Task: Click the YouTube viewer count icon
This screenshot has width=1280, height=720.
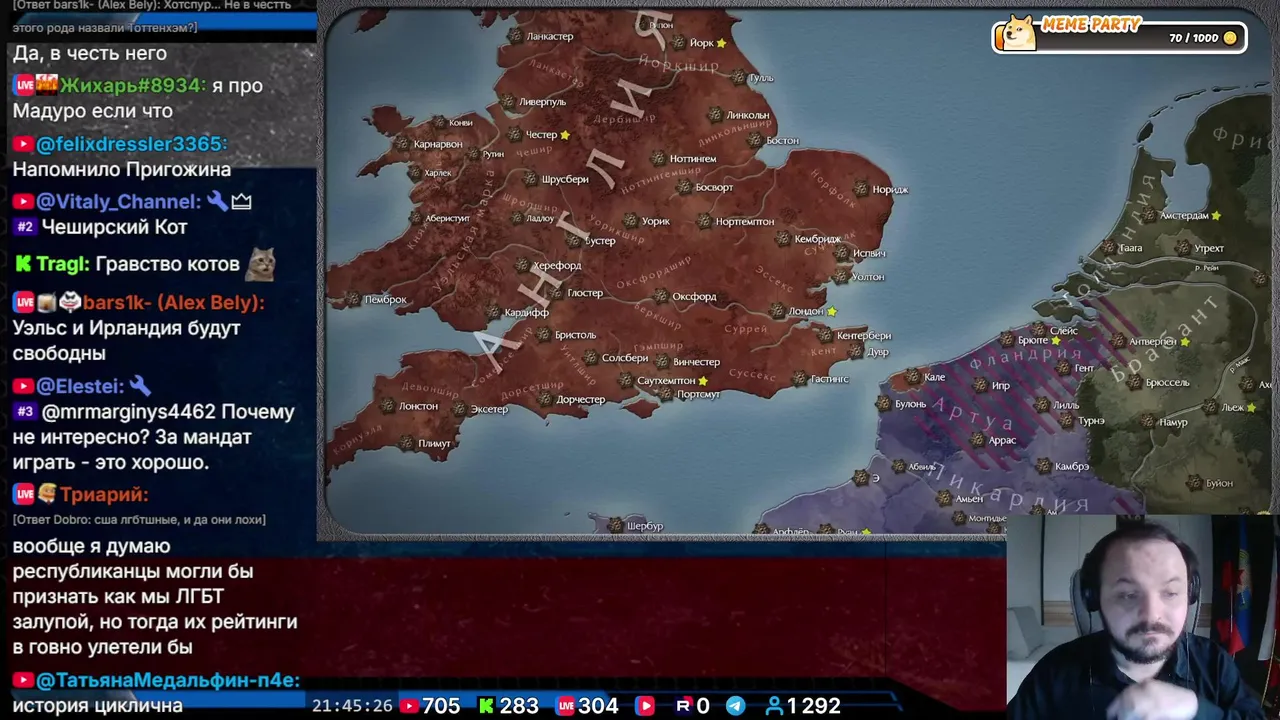Action: pyautogui.click(x=408, y=706)
